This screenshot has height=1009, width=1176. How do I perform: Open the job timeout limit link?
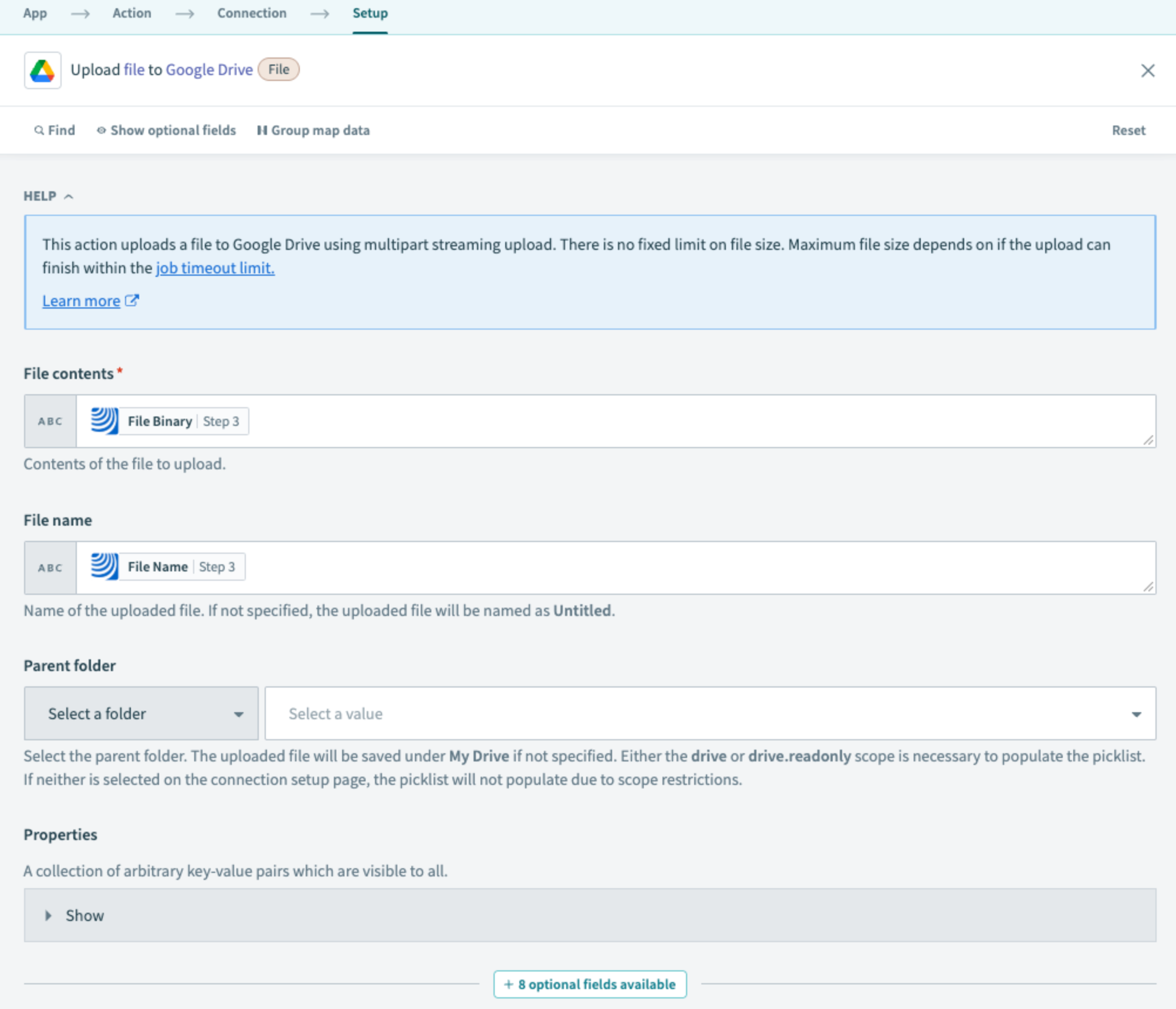tap(215, 268)
